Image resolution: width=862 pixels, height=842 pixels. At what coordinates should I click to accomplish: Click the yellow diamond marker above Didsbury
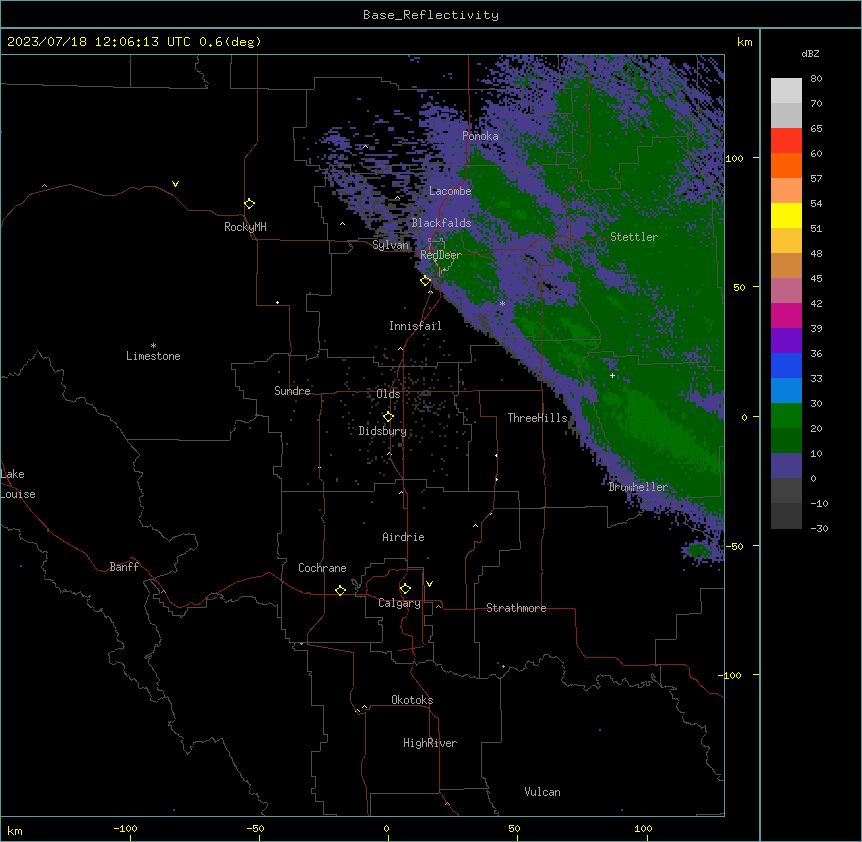(x=388, y=417)
